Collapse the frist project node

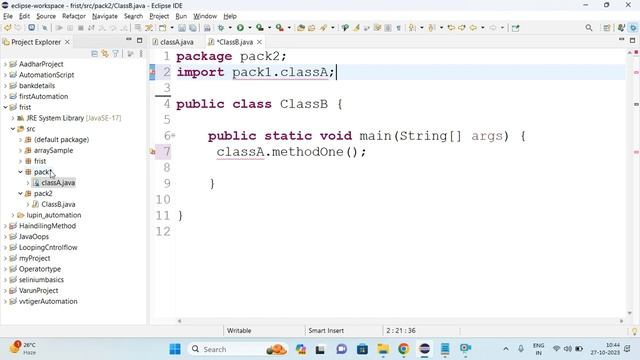tap(5, 107)
